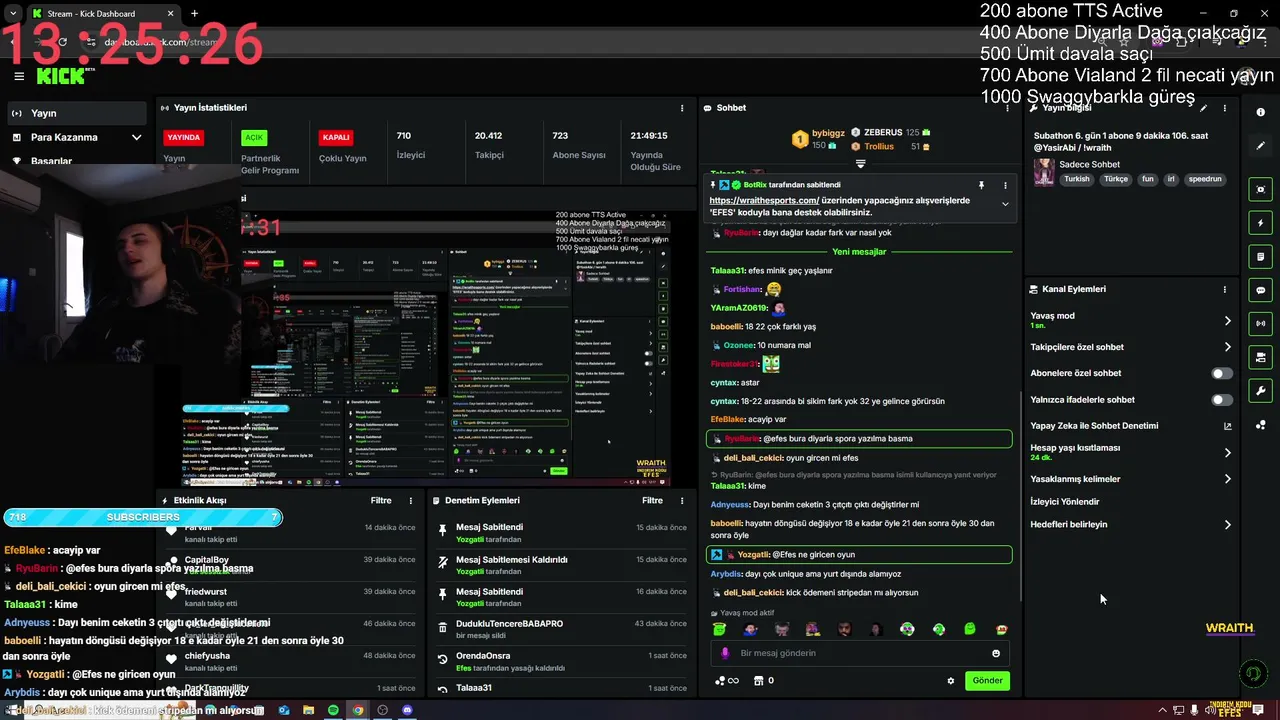Open the emoji picker in chat input
The height and width of the screenshot is (720, 1280).
point(996,653)
